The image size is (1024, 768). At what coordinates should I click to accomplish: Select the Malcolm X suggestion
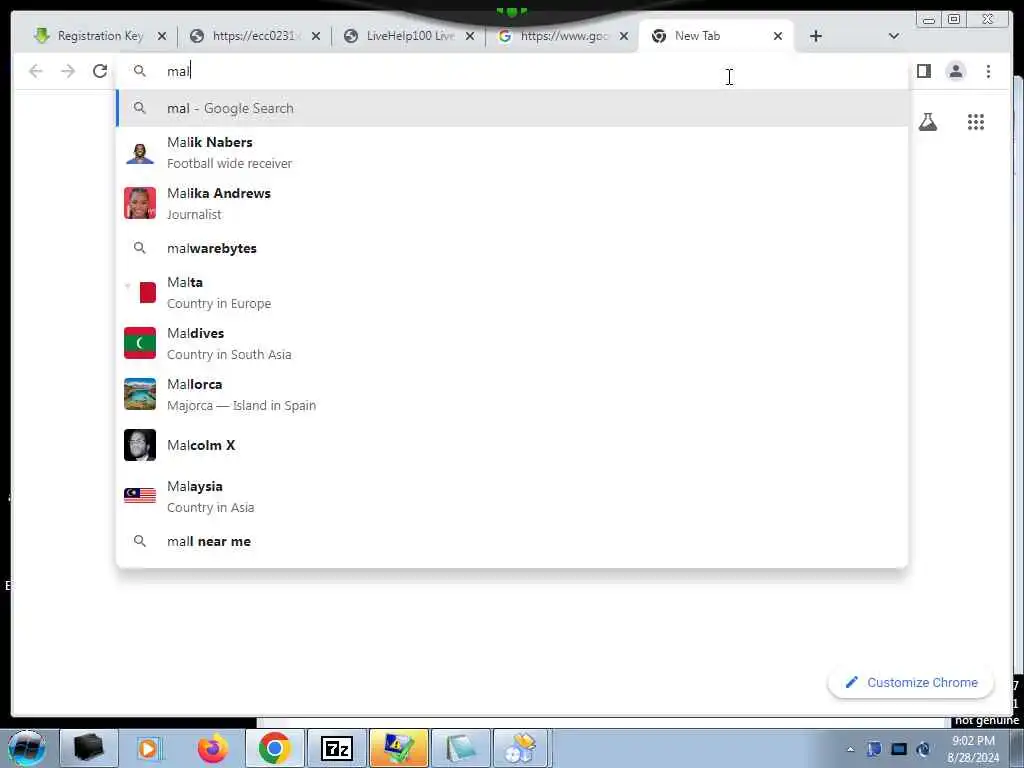(x=512, y=445)
